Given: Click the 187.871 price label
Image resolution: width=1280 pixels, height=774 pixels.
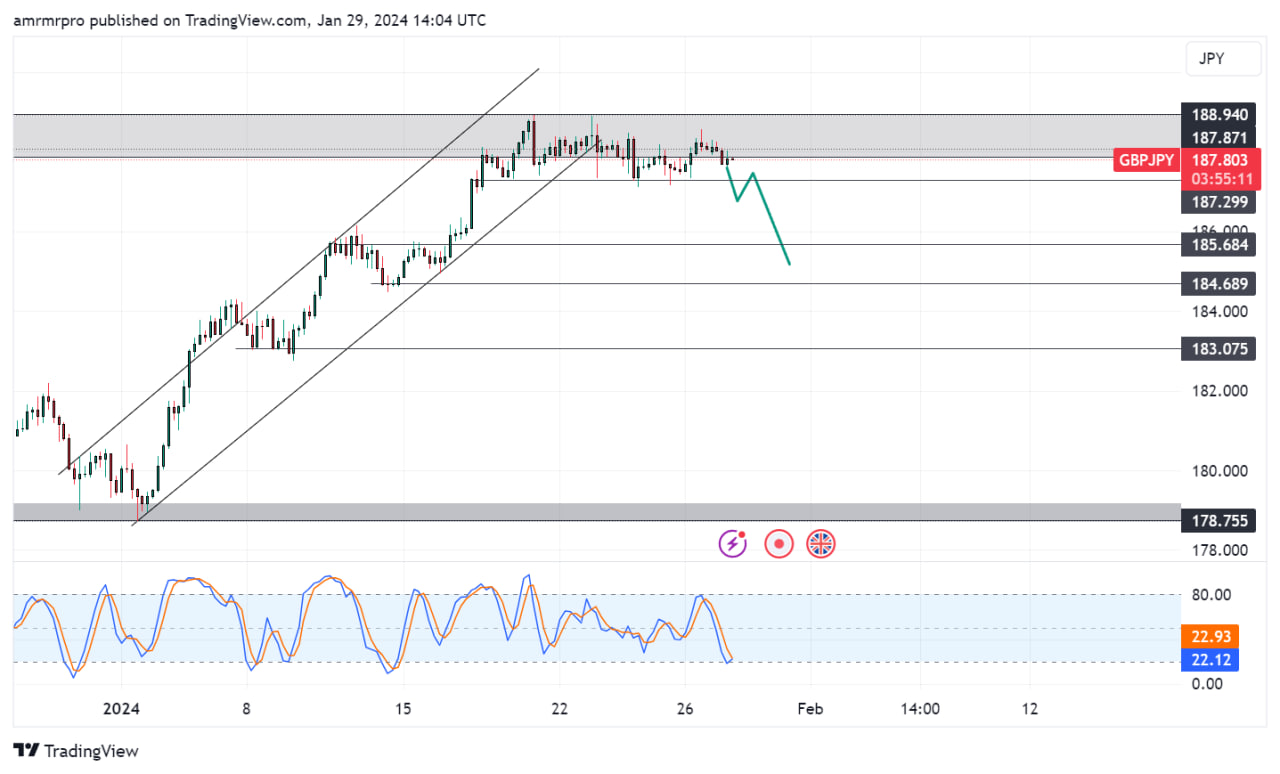Looking at the screenshot, I should point(1218,138).
